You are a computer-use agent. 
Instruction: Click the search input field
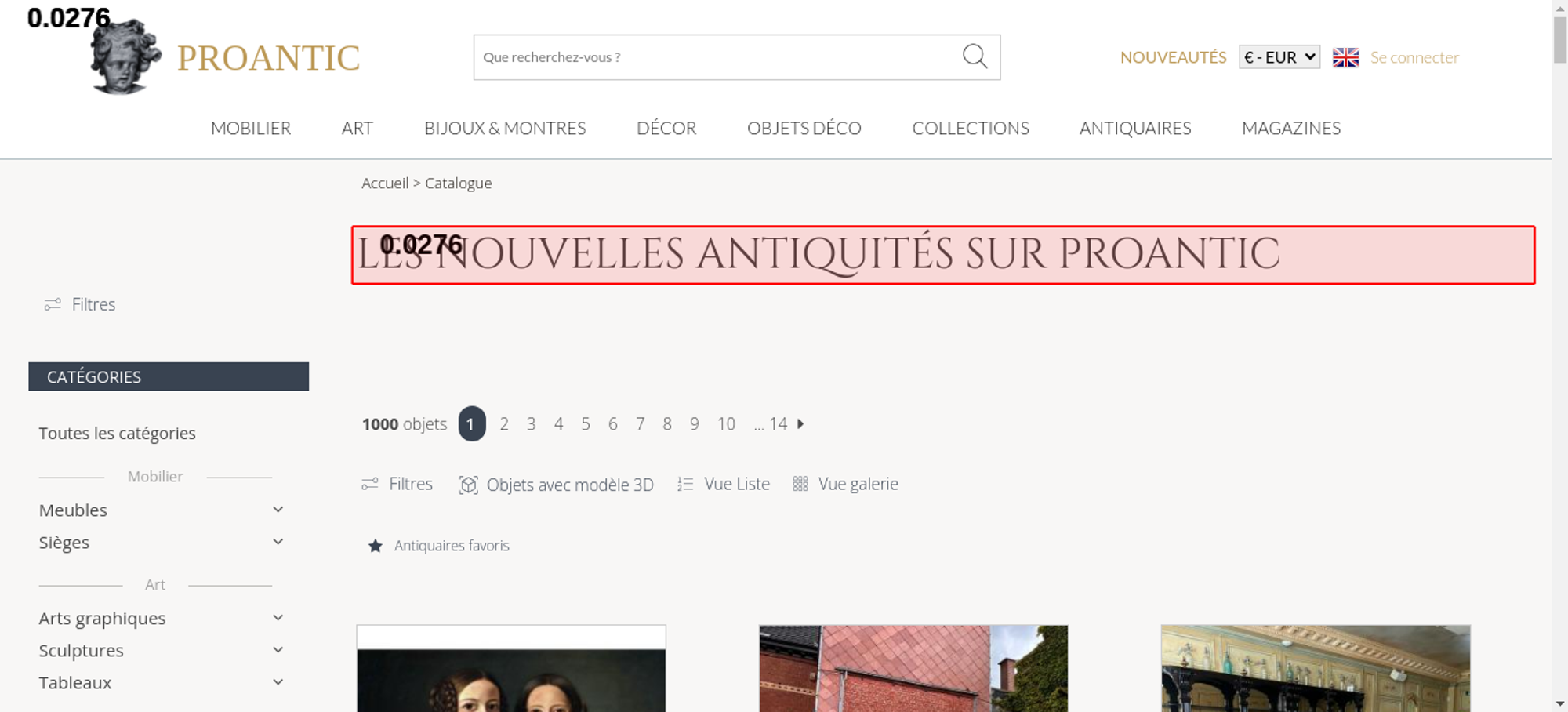tap(717, 57)
